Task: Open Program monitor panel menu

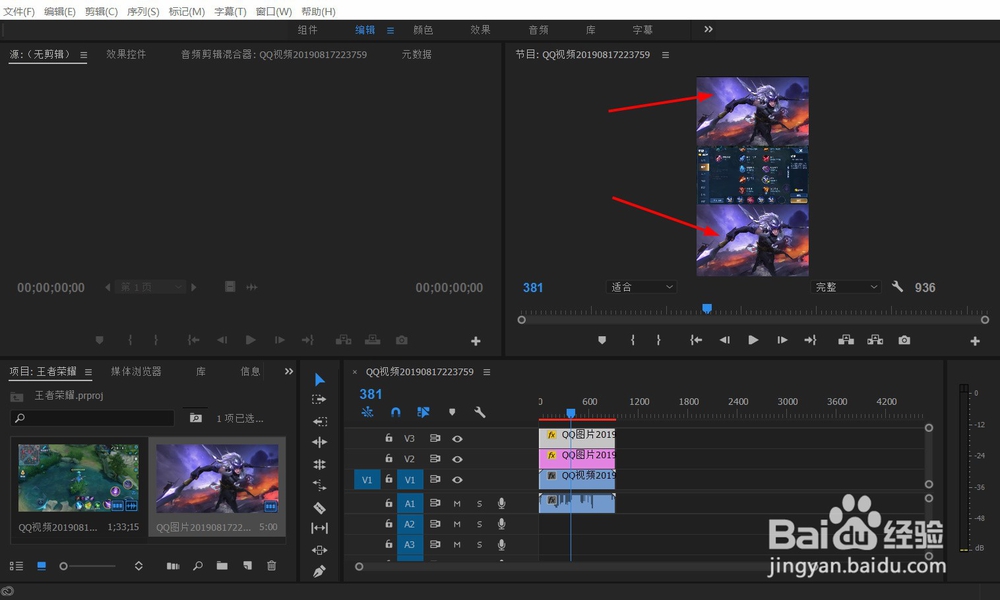Action: click(665, 55)
